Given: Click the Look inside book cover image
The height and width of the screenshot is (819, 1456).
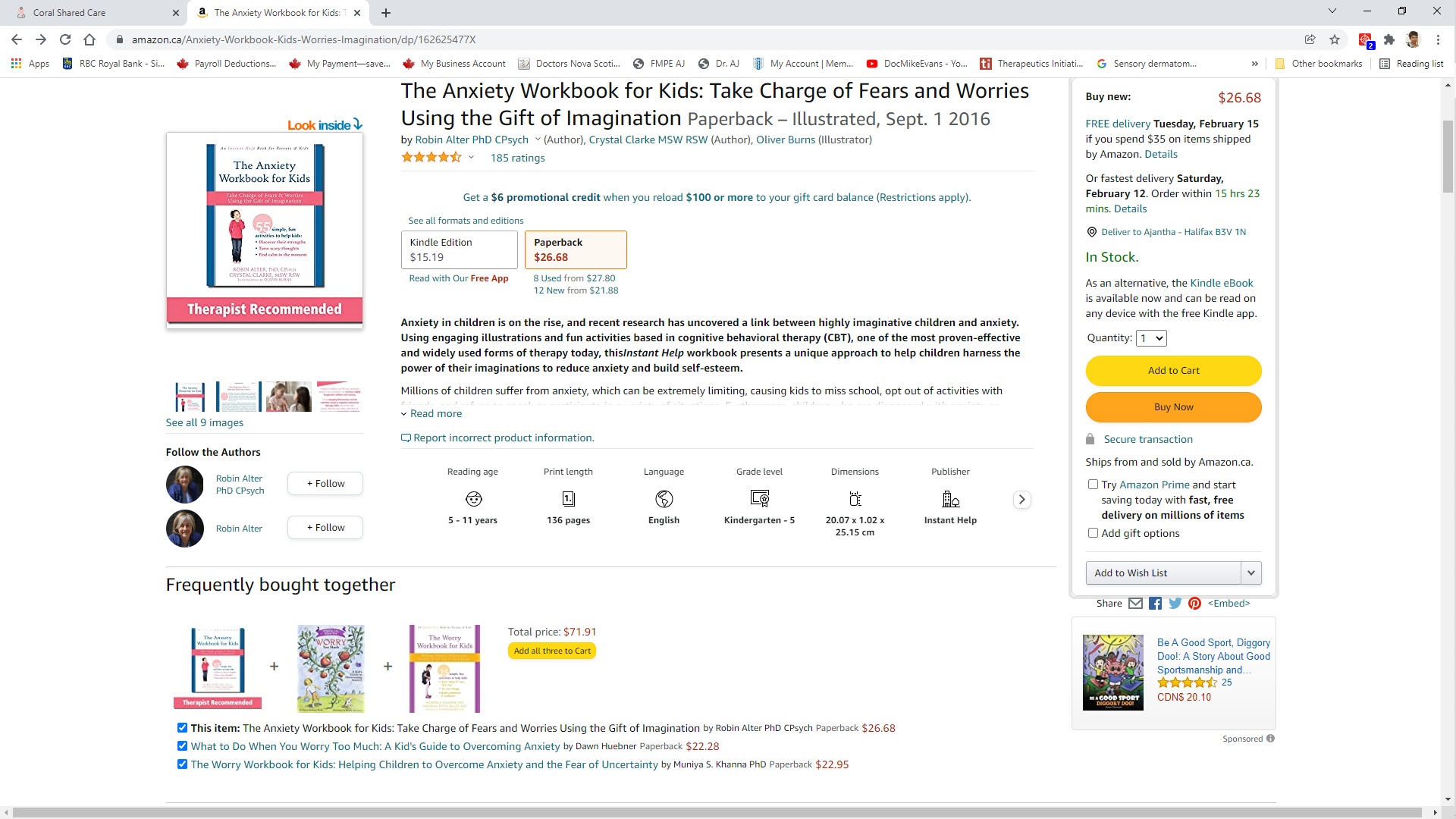Looking at the screenshot, I should (264, 227).
